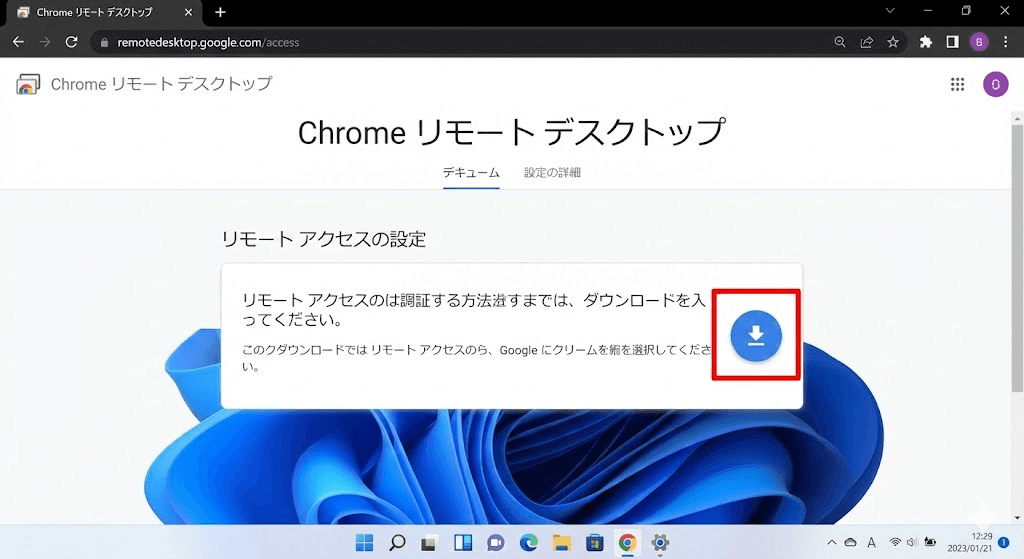
Task: Open File Explorer from taskbar
Action: (x=562, y=543)
